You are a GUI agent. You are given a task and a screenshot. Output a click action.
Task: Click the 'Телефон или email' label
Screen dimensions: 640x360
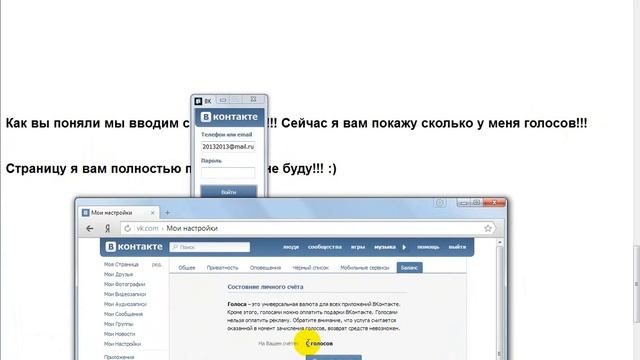pyautogui.click(x=227, y=134)
